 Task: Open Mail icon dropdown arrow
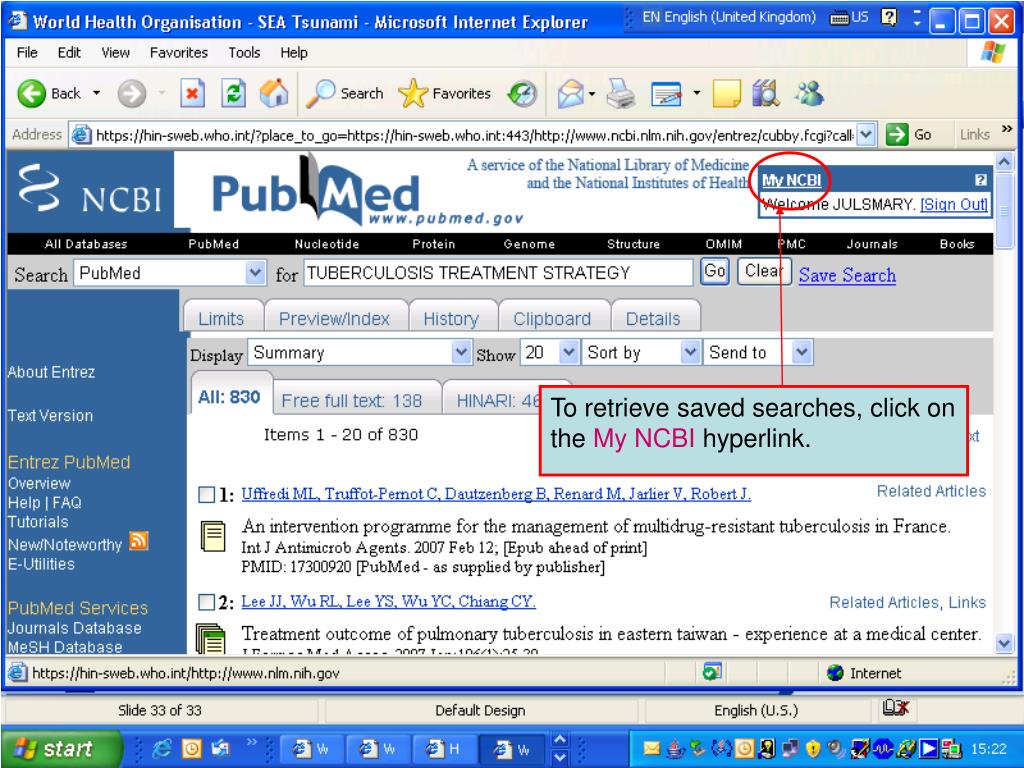pos(592,94)
